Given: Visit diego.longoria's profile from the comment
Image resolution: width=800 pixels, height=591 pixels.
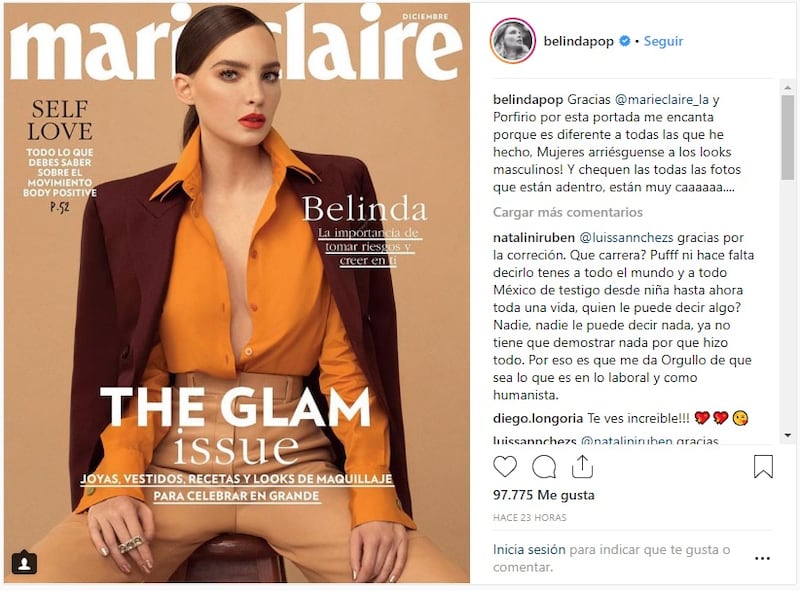Looking at the screenshot, I should [x=538, y=418].
